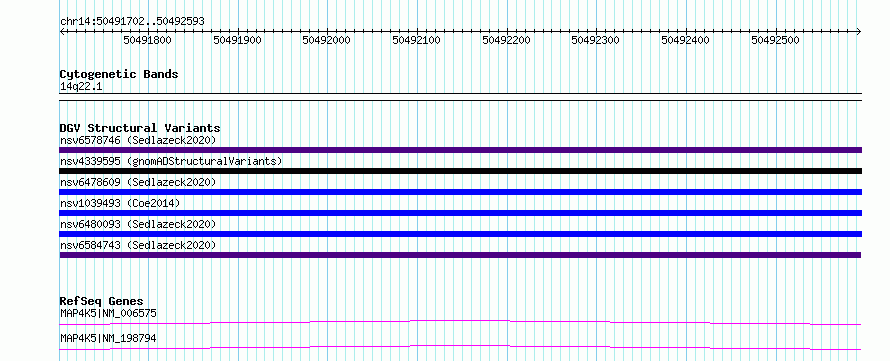Click the right arrowhead of the ruler
The image size is (890, 361).
click(859, 31)
